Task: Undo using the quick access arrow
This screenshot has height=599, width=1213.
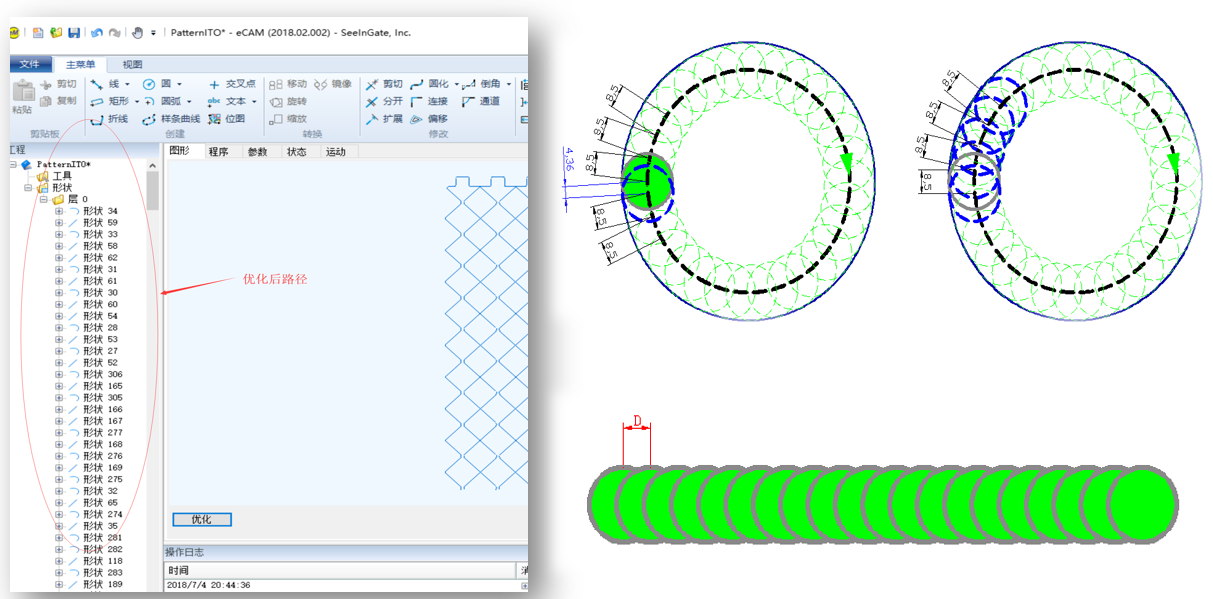Action: coord(97,33)
